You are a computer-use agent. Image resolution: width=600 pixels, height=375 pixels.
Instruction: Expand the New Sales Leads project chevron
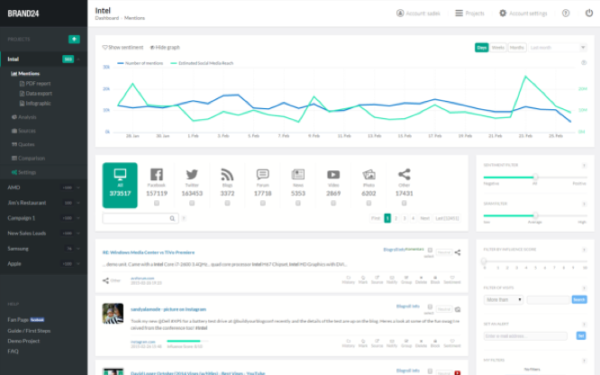click(x=78, y=233)
